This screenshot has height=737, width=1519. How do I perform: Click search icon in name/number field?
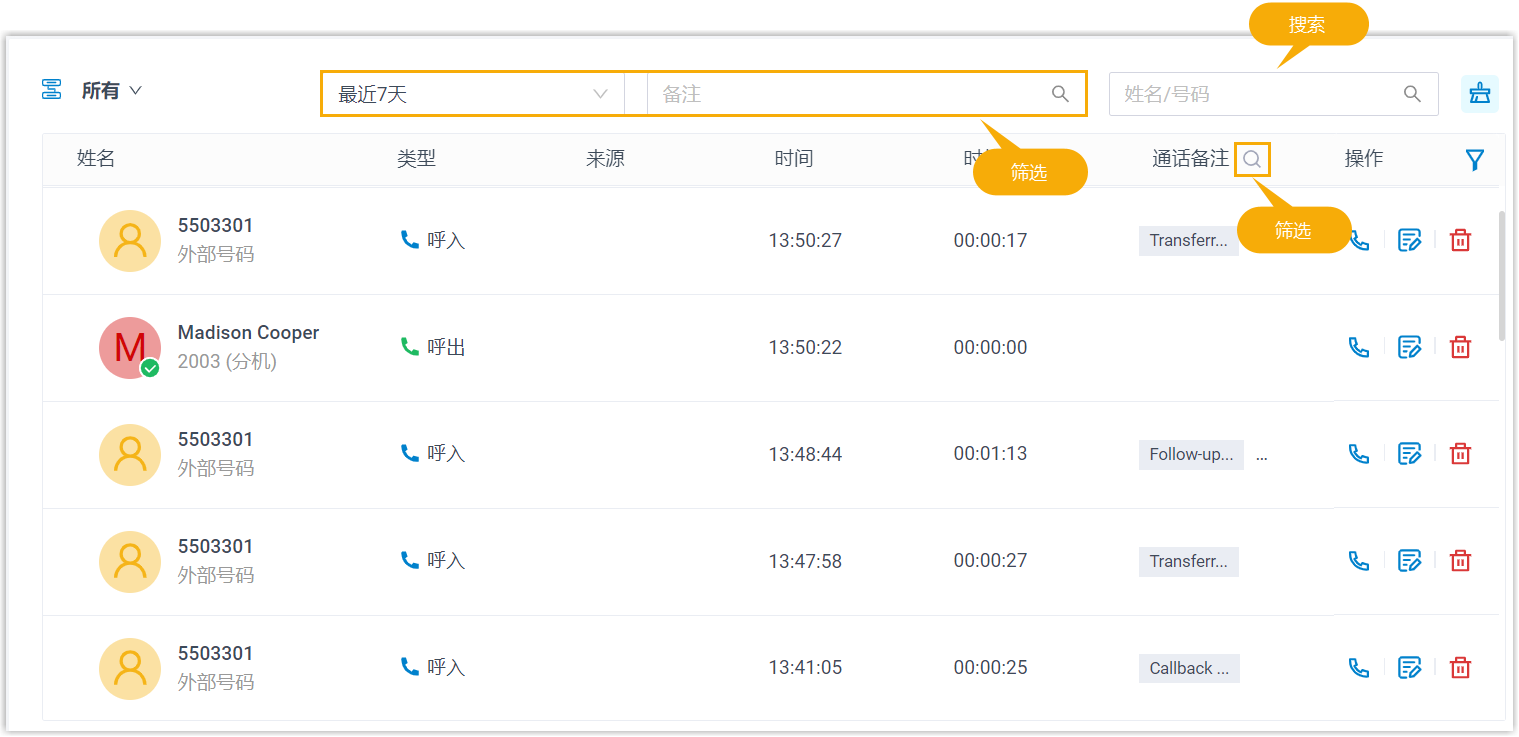(x=1412, y=94)
